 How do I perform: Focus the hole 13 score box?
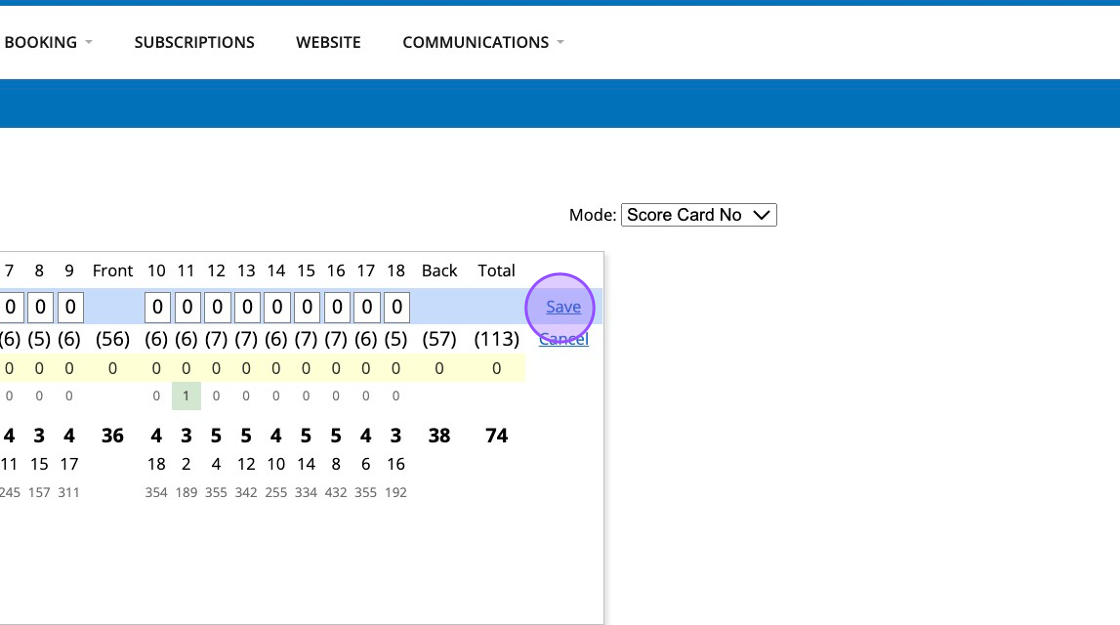point(247,307)
